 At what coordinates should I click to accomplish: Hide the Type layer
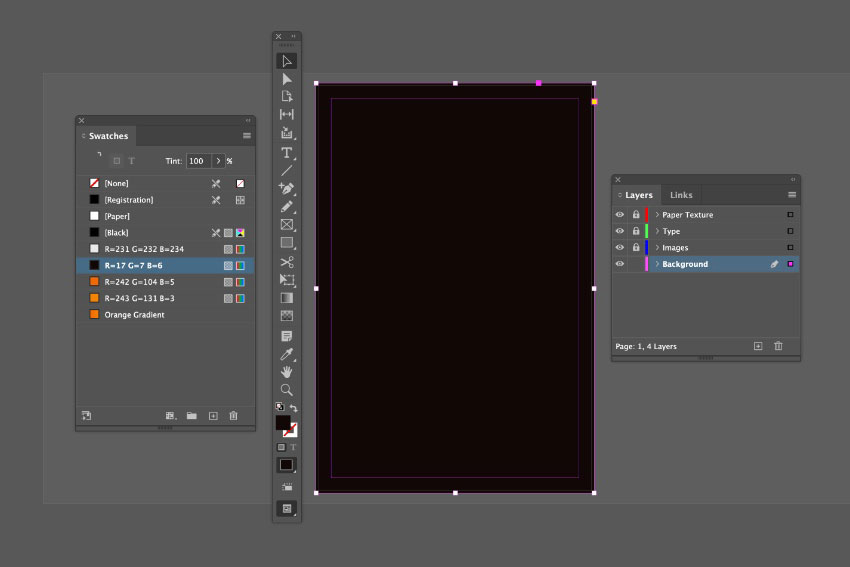(x=620, y=231)
